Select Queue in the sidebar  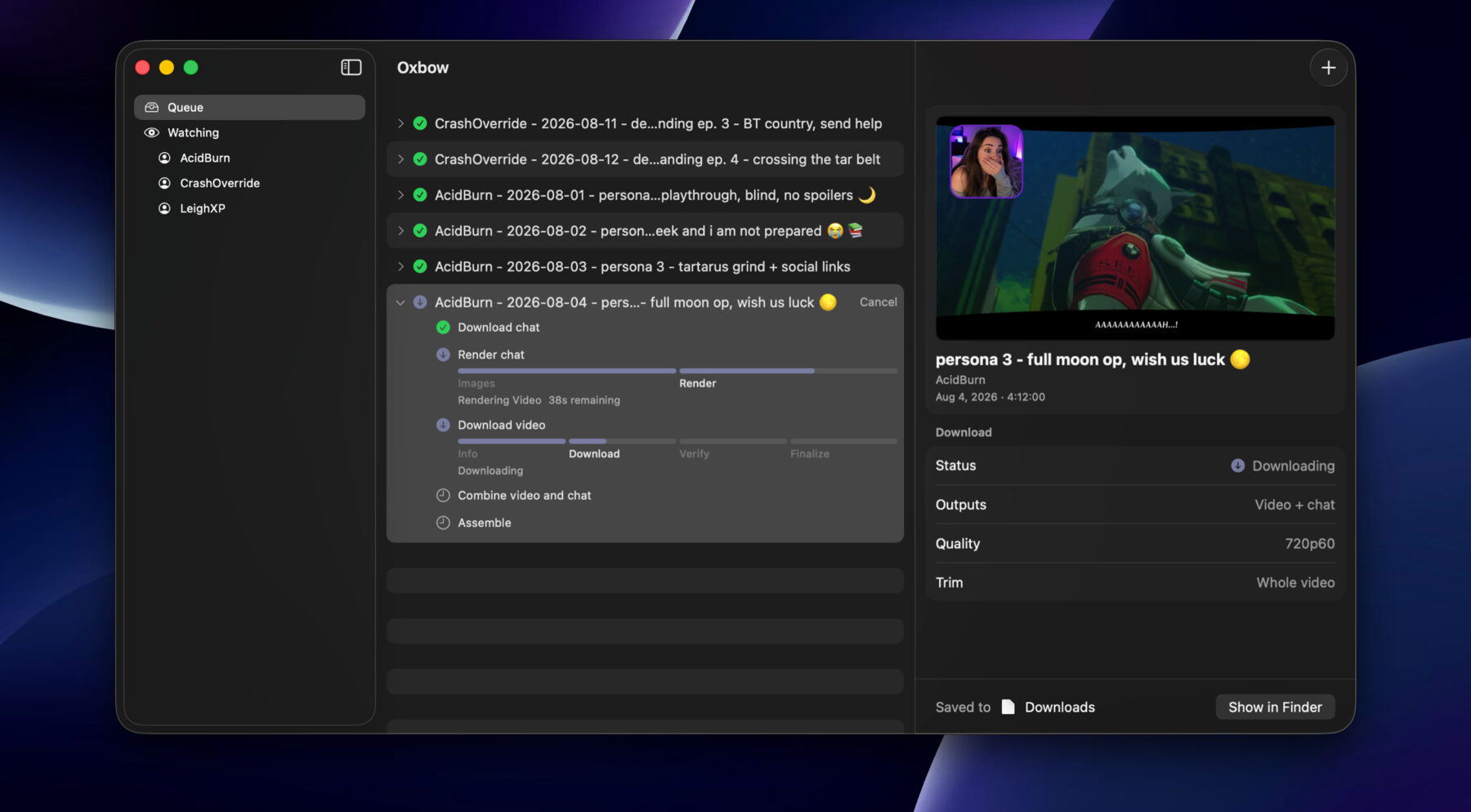(x=249, y=107)
